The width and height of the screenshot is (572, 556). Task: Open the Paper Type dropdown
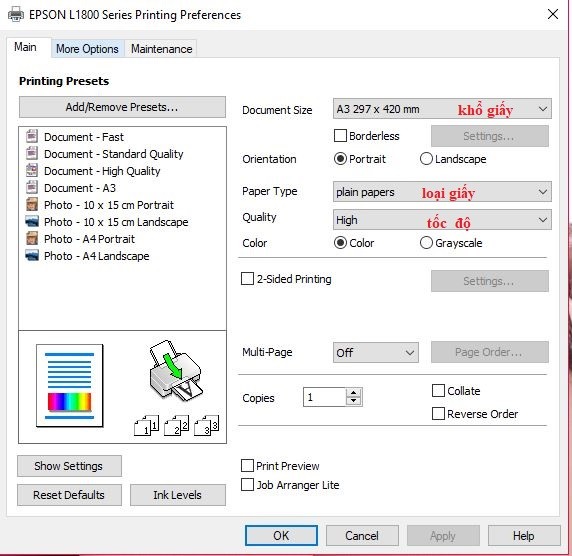(x=442, y=192)
